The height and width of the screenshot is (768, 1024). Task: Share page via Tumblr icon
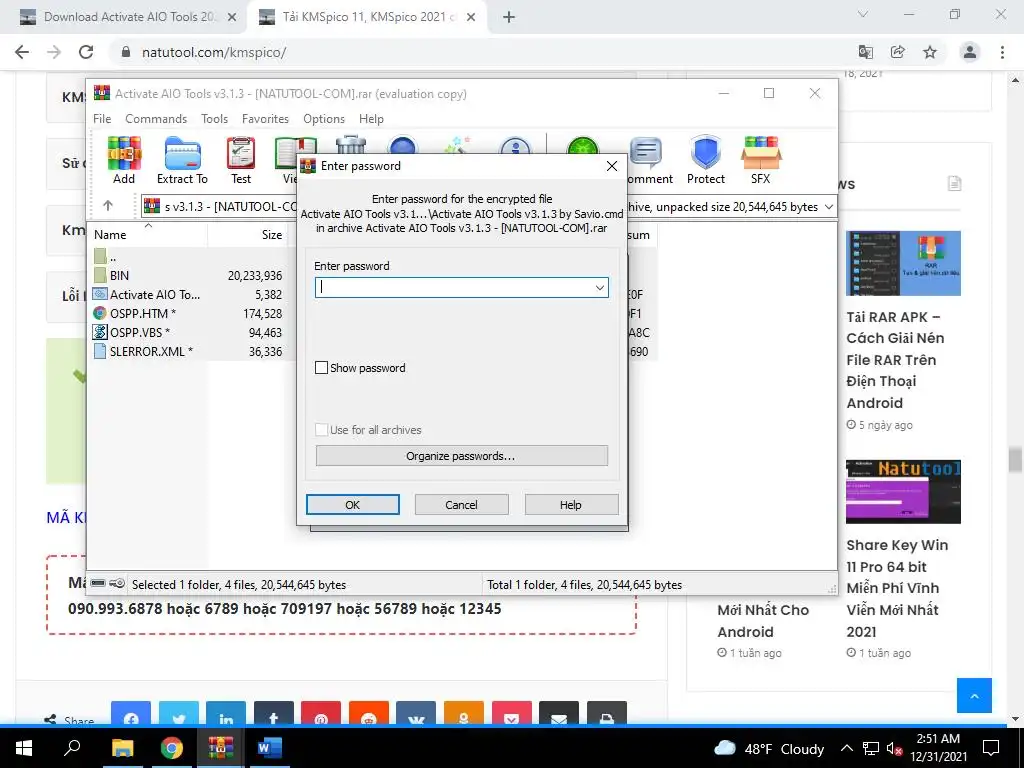coord(274,714)
